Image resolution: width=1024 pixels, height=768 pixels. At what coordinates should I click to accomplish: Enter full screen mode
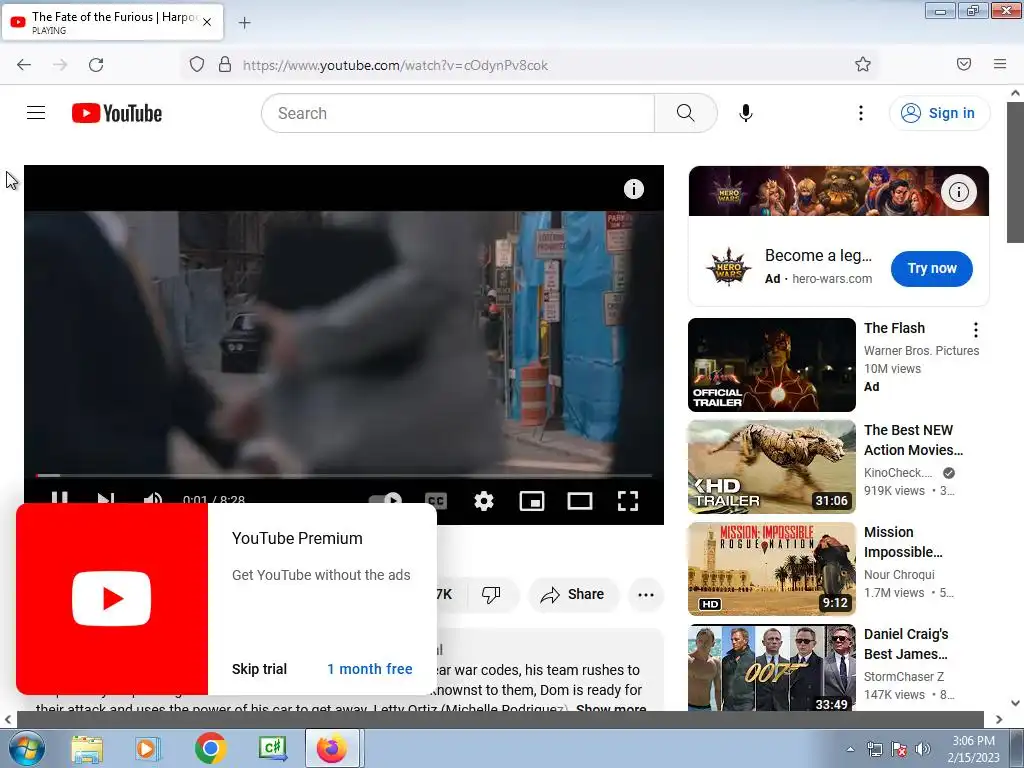click(628, 501)
